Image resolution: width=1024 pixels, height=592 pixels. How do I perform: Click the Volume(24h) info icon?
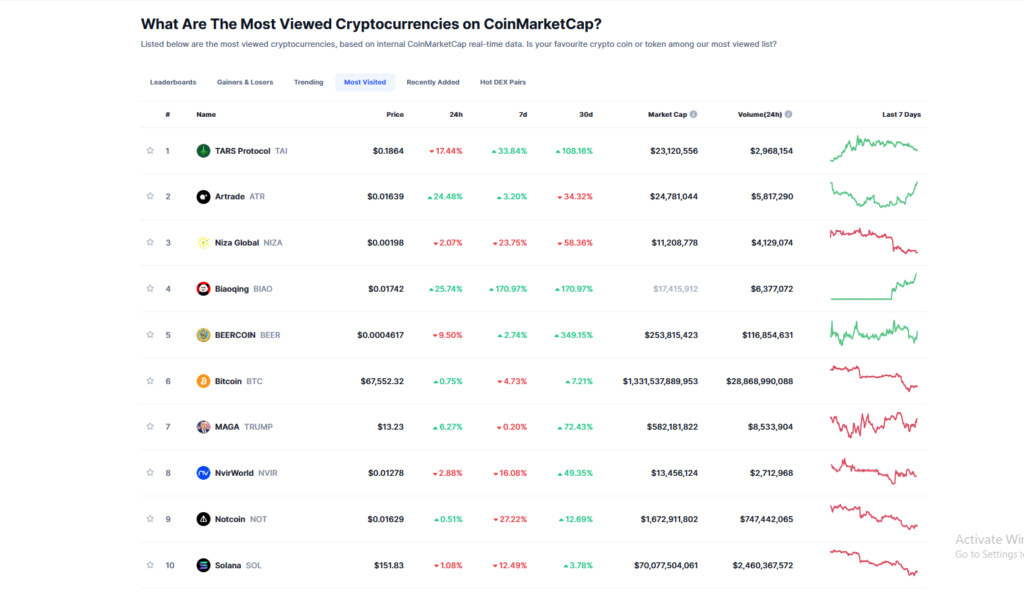tap(790, 114)
